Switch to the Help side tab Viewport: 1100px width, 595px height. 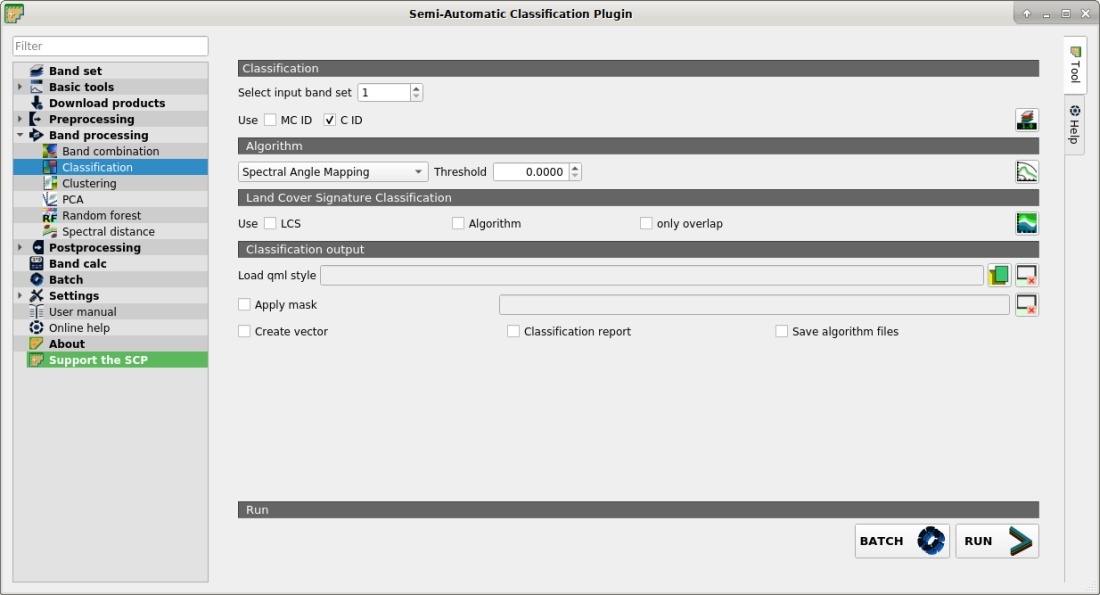point(1075,125)
